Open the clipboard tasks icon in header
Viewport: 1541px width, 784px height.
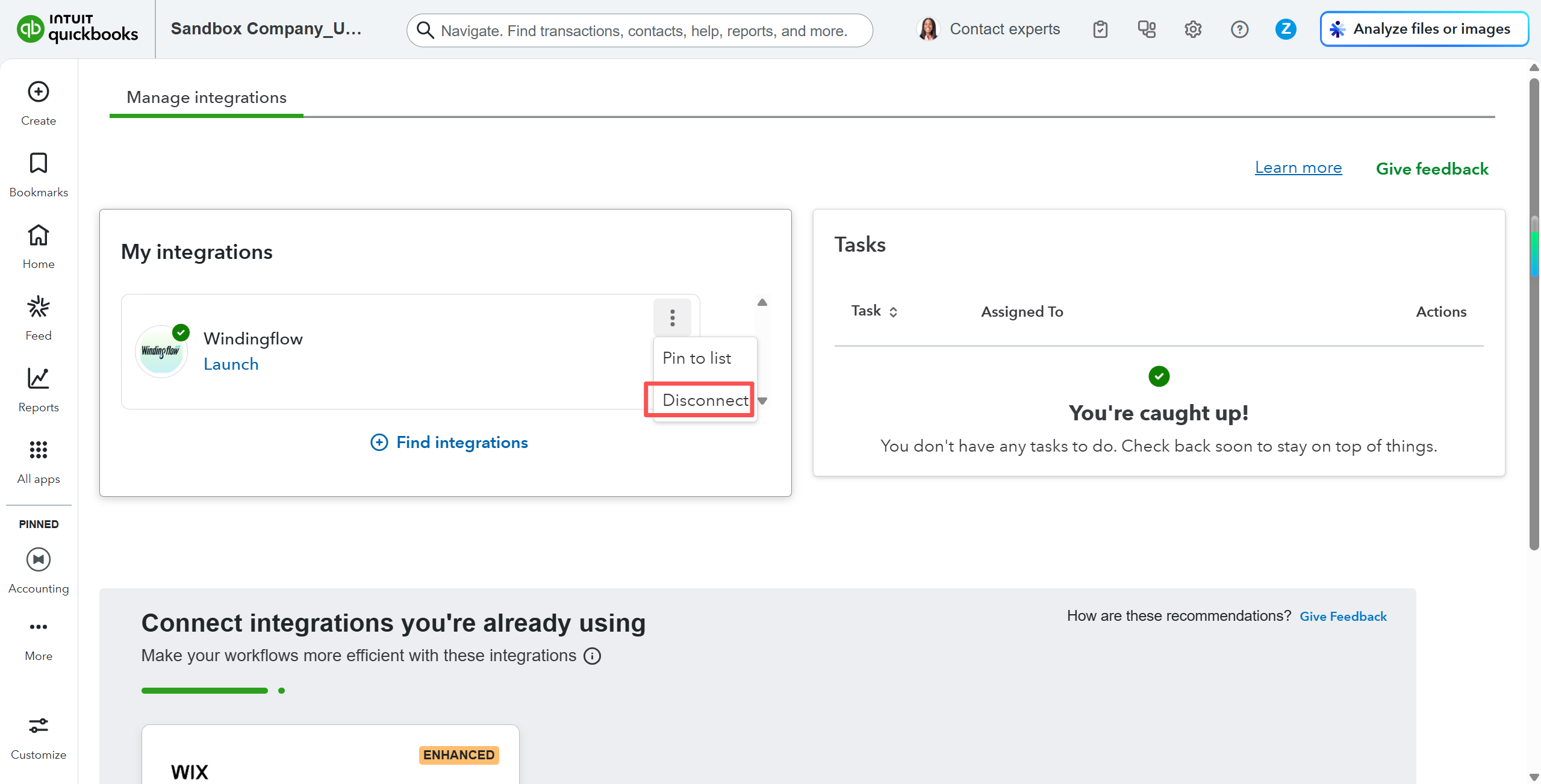coord(1100,30)
